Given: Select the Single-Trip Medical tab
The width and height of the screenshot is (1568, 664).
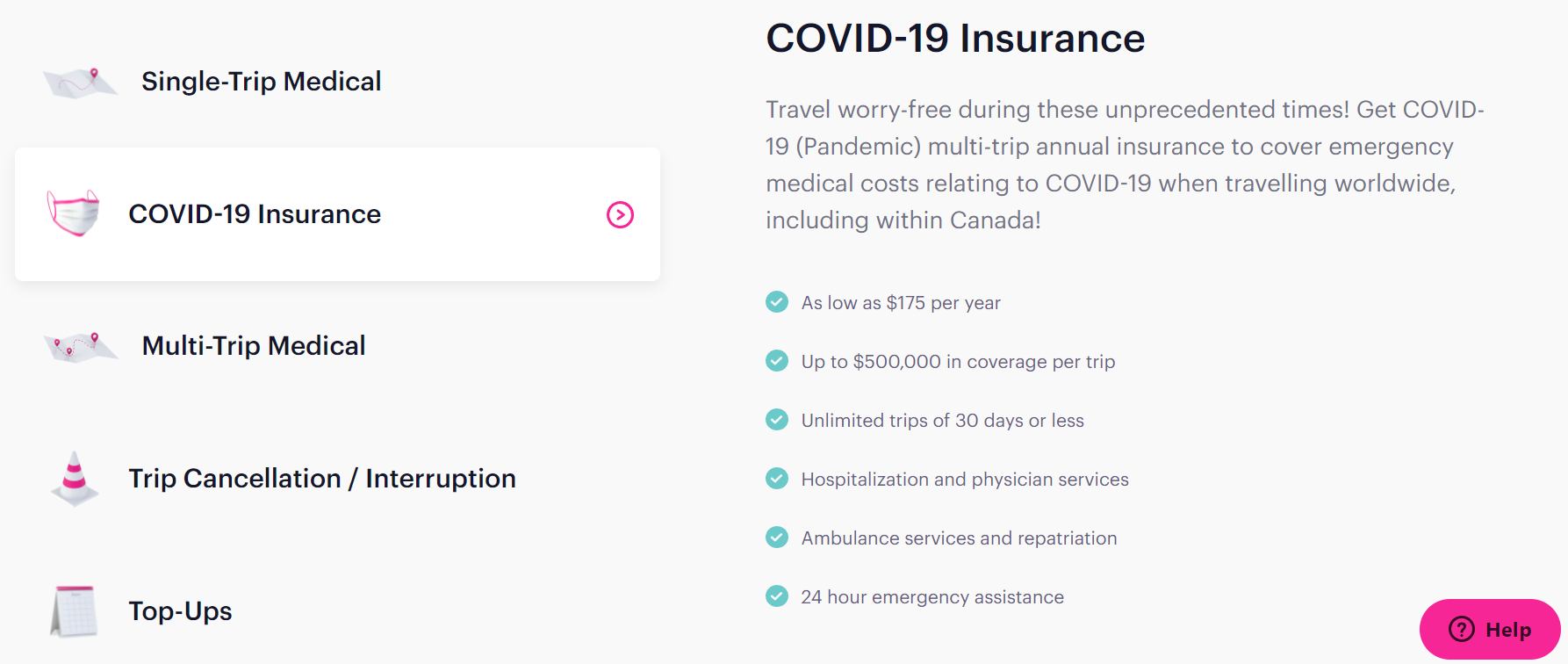Looking at the screenshot, I should click(261, 82).
